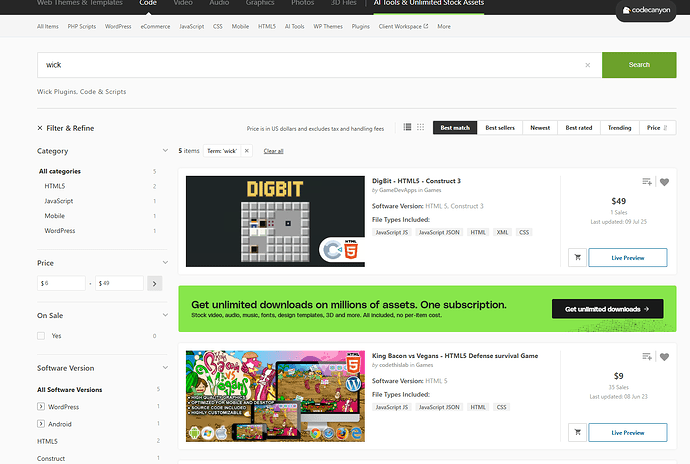The width and height of the screenshot is (690, 464).
Task: Remove the Term 'wick' filter X
Action: click(x=247, y=151)
